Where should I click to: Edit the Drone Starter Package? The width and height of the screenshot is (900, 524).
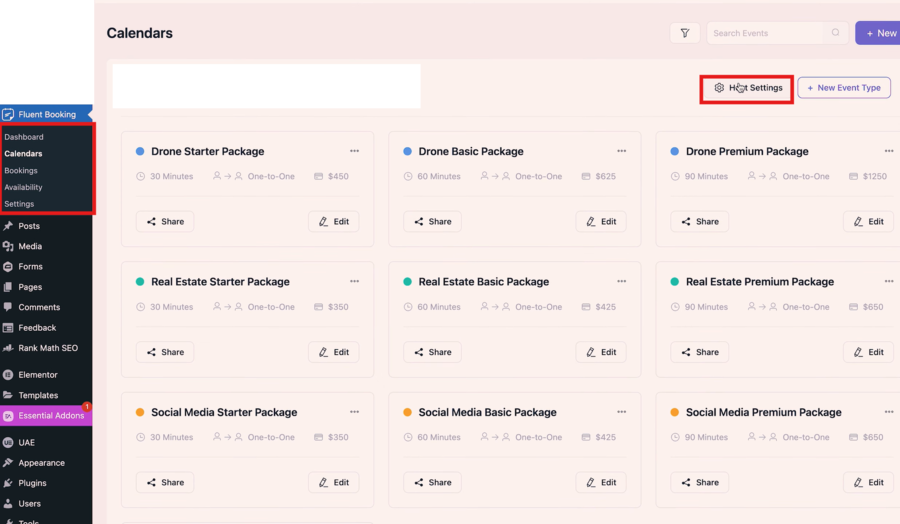(333, 222)
